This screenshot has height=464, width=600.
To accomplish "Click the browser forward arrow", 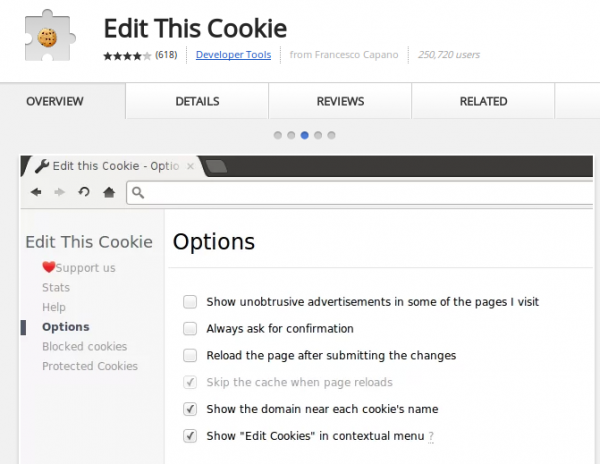I will [x=59, y=192].
